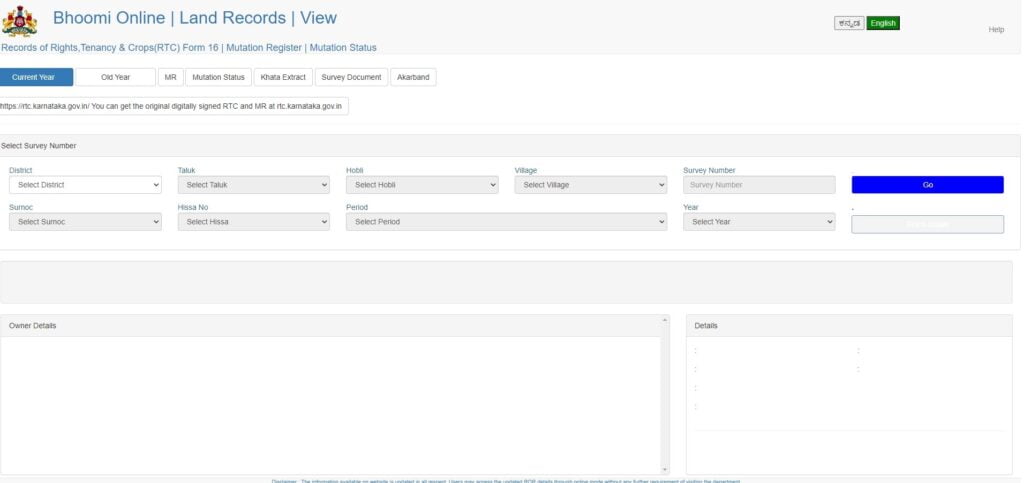The width and height of the screenshot is (1024, 483).
Task: Open the Select Year dropdown
Action: 759,222
